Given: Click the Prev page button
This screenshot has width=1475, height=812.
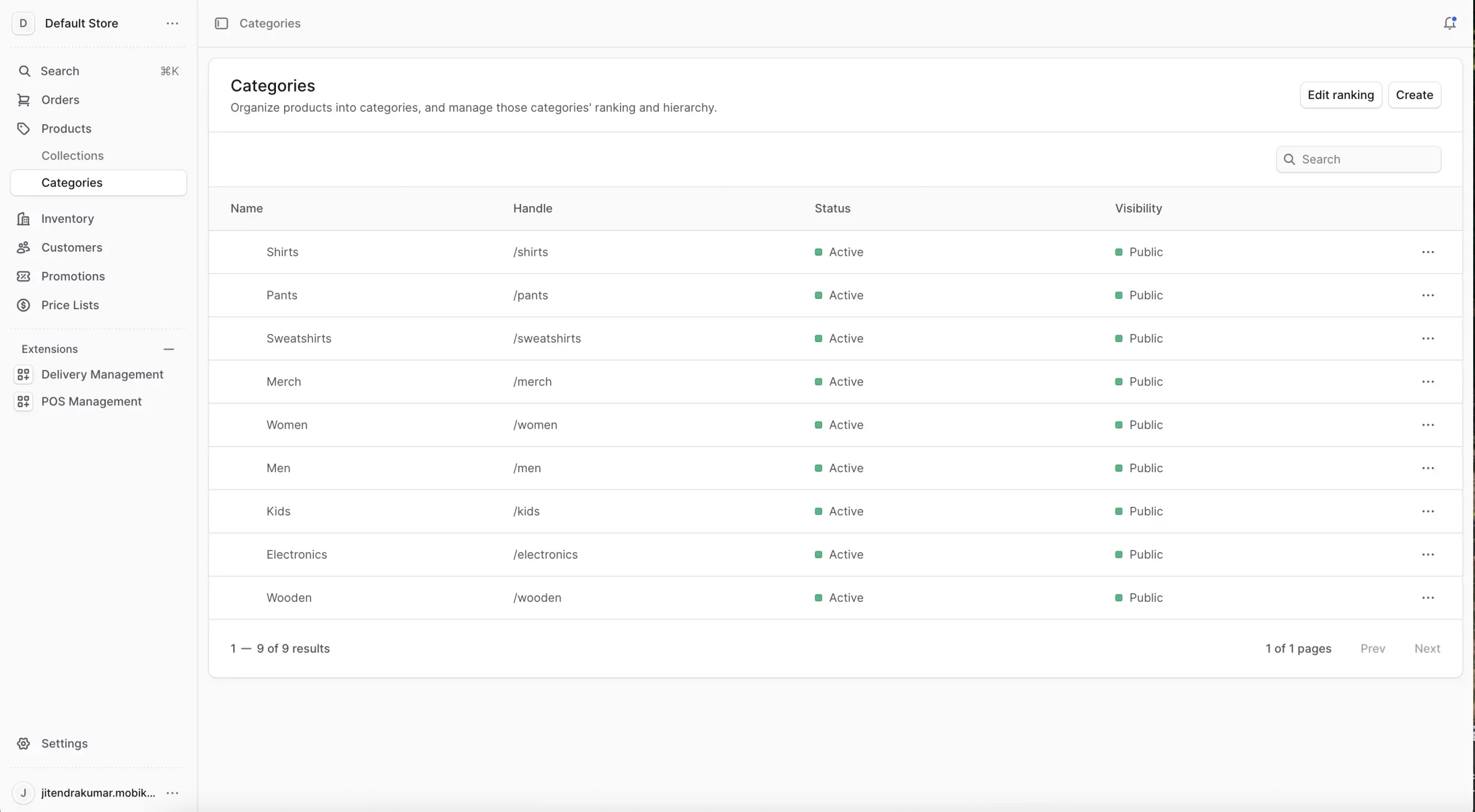Looking at the screenshot, I should [x=1372, y=648].
